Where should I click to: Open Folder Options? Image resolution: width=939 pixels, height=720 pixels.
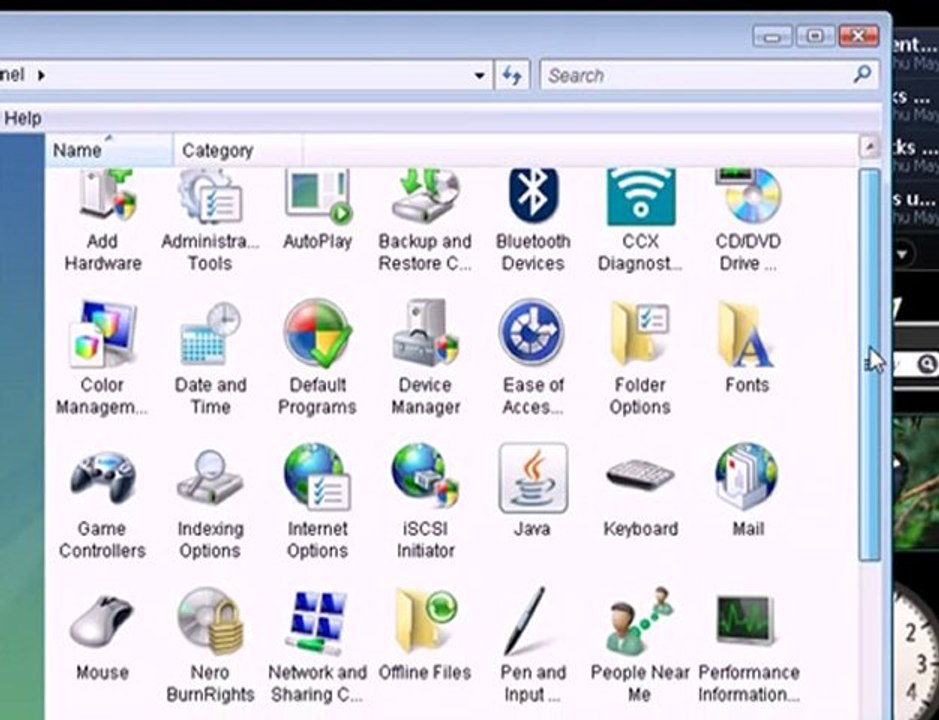click(640, 358)
